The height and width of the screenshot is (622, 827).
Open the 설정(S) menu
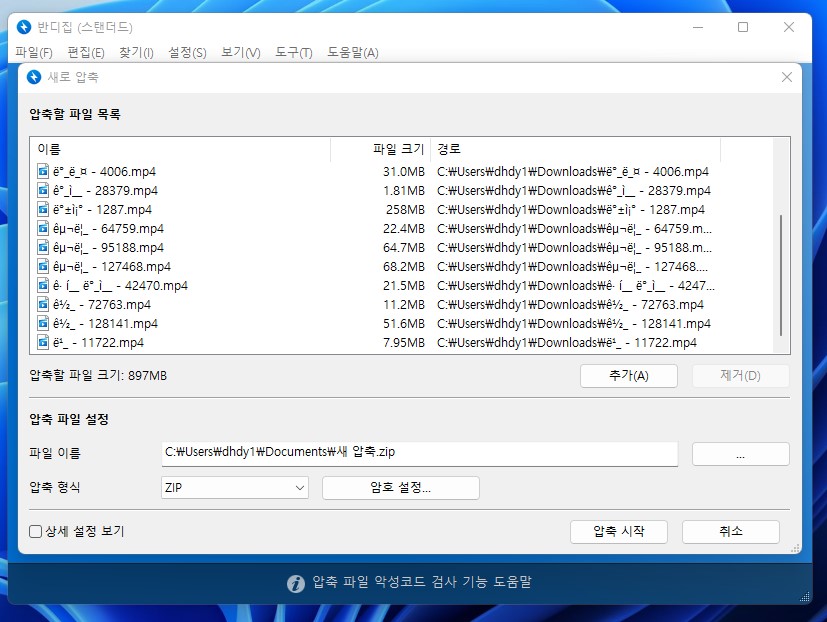(187, 52)
